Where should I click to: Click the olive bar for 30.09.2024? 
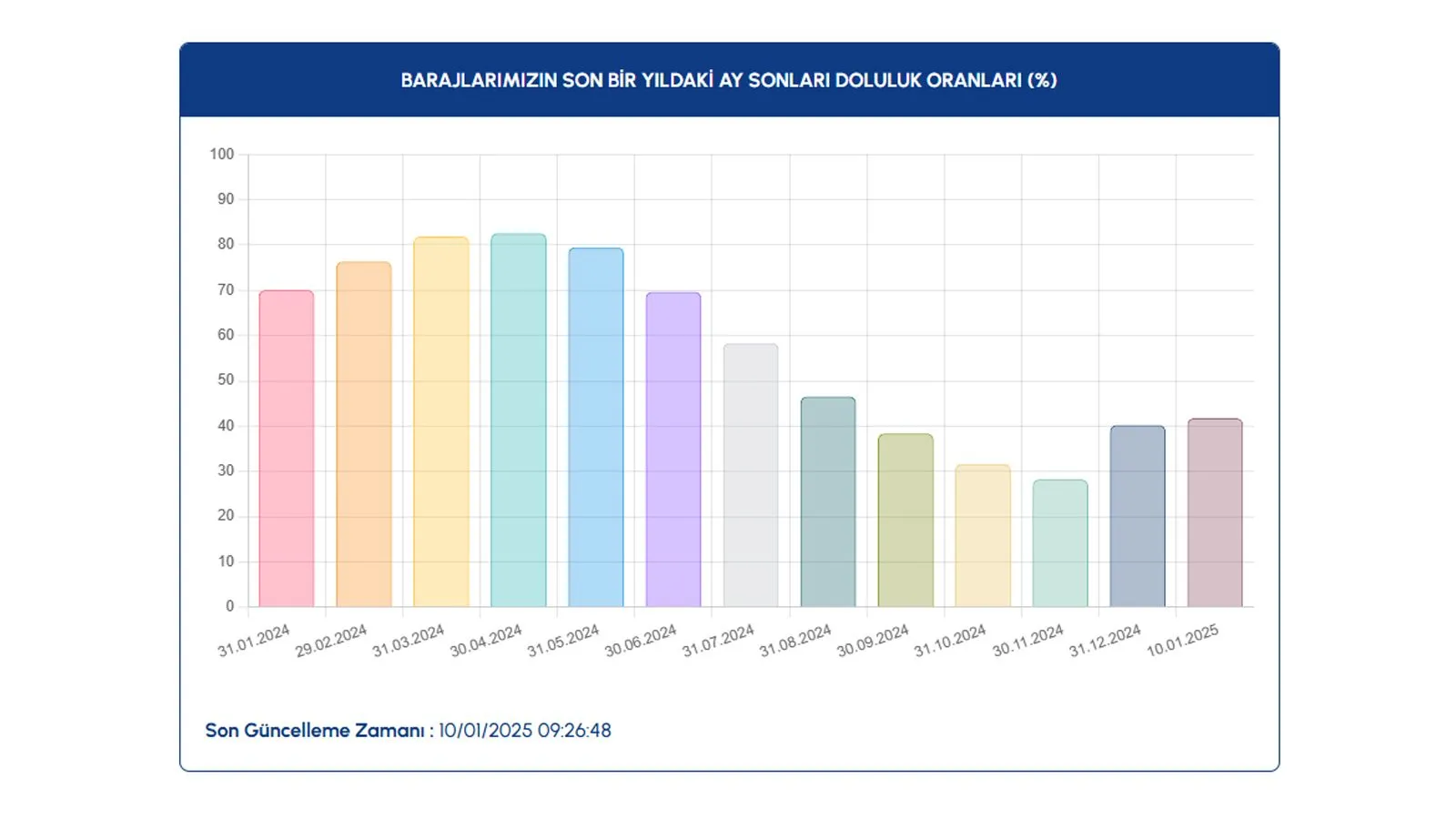(905, 521)
